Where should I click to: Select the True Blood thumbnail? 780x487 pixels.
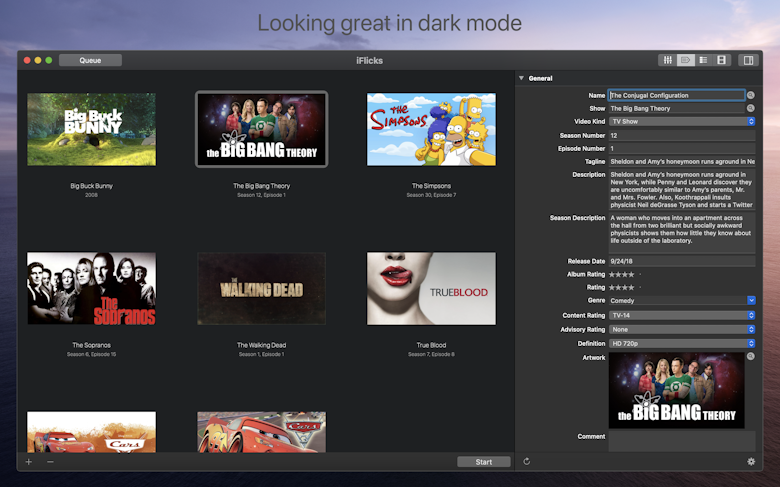[x=431, y=289]
